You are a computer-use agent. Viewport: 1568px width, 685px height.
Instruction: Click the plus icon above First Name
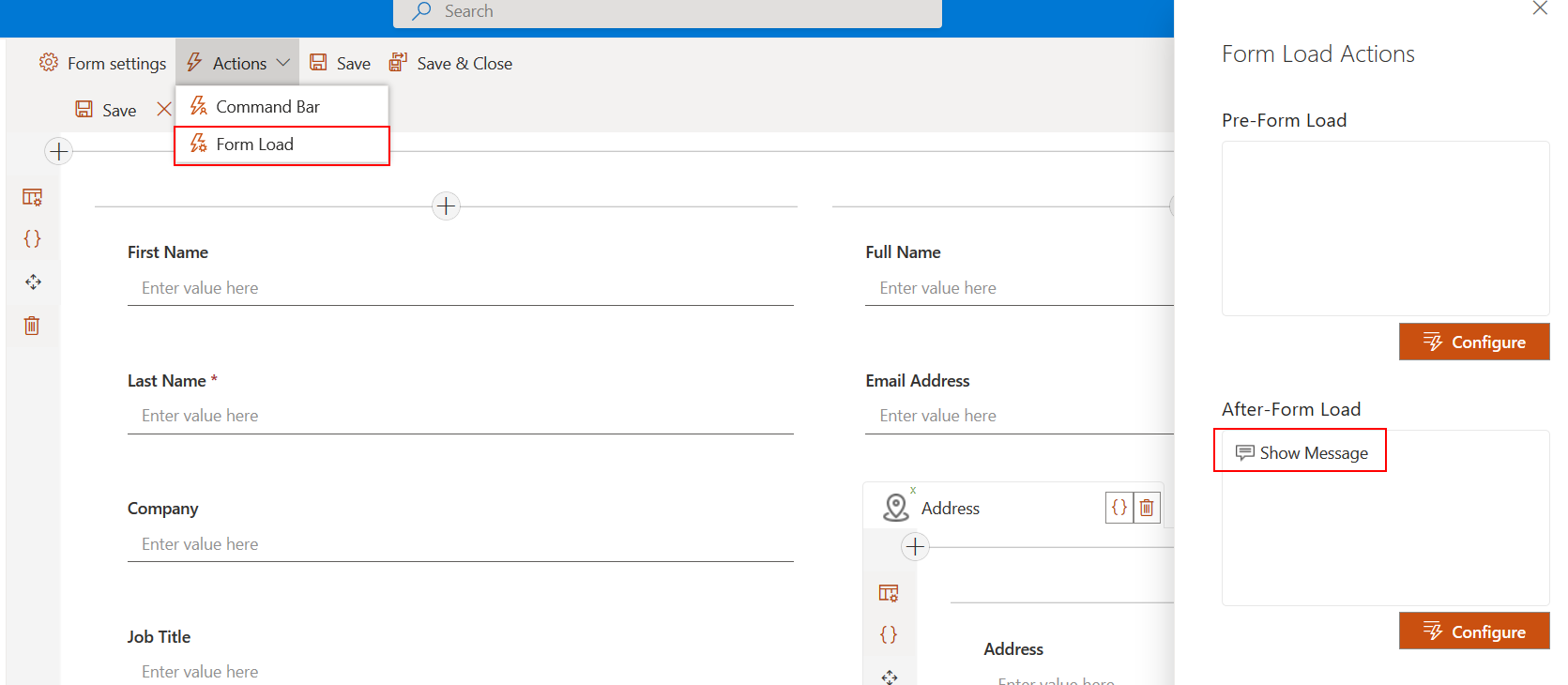(446, 205)
